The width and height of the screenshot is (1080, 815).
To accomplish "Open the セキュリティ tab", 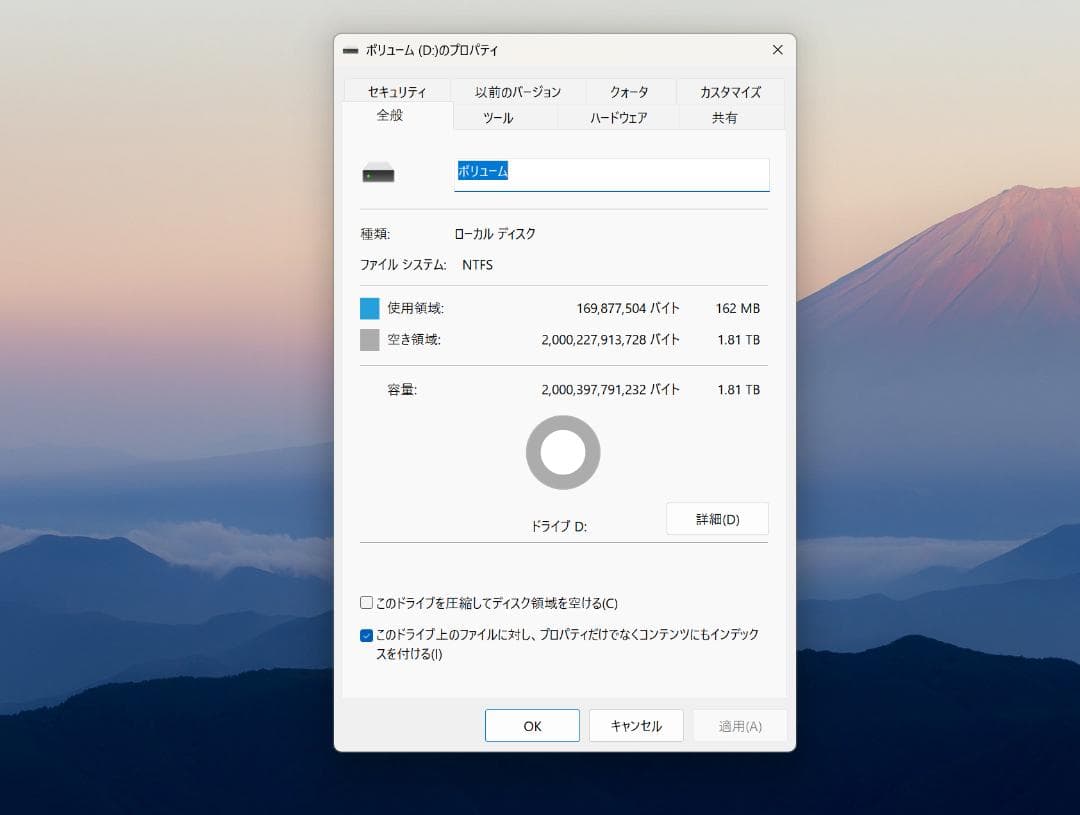I will (397, 91).
